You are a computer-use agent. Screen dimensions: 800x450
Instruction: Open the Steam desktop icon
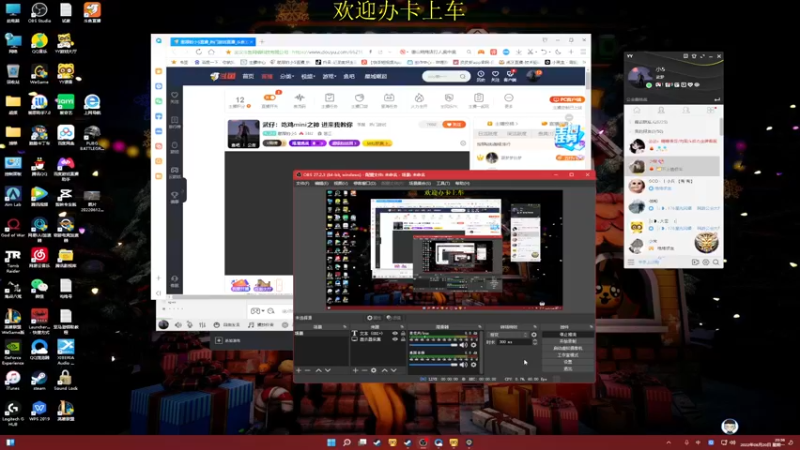(39, 380)
